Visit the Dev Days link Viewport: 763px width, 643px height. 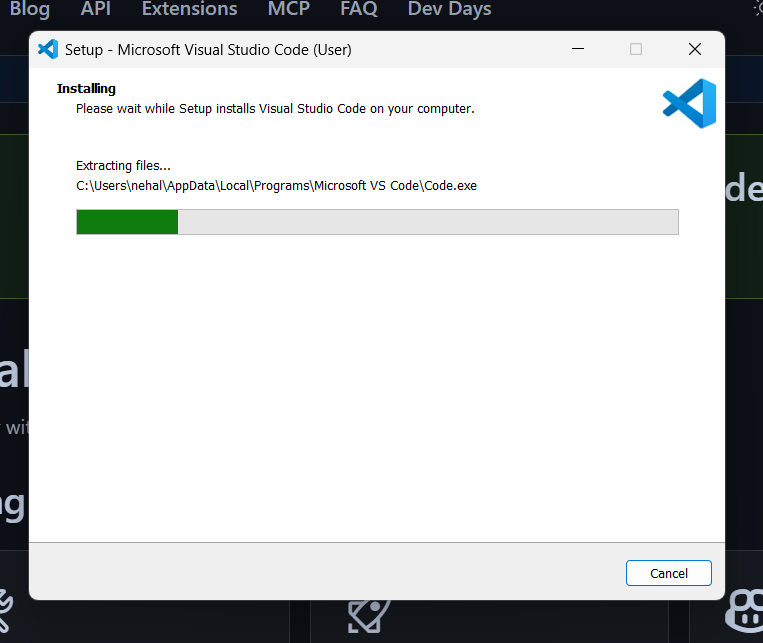click(x=449, y=10)
